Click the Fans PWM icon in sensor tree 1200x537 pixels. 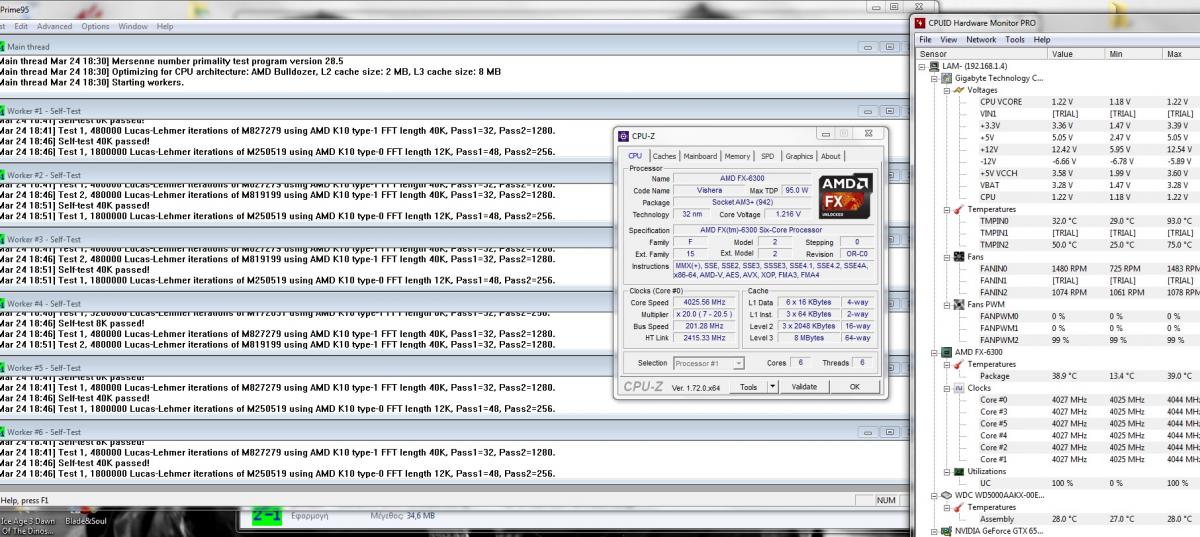pyautogui.click(x=960, y=304)
